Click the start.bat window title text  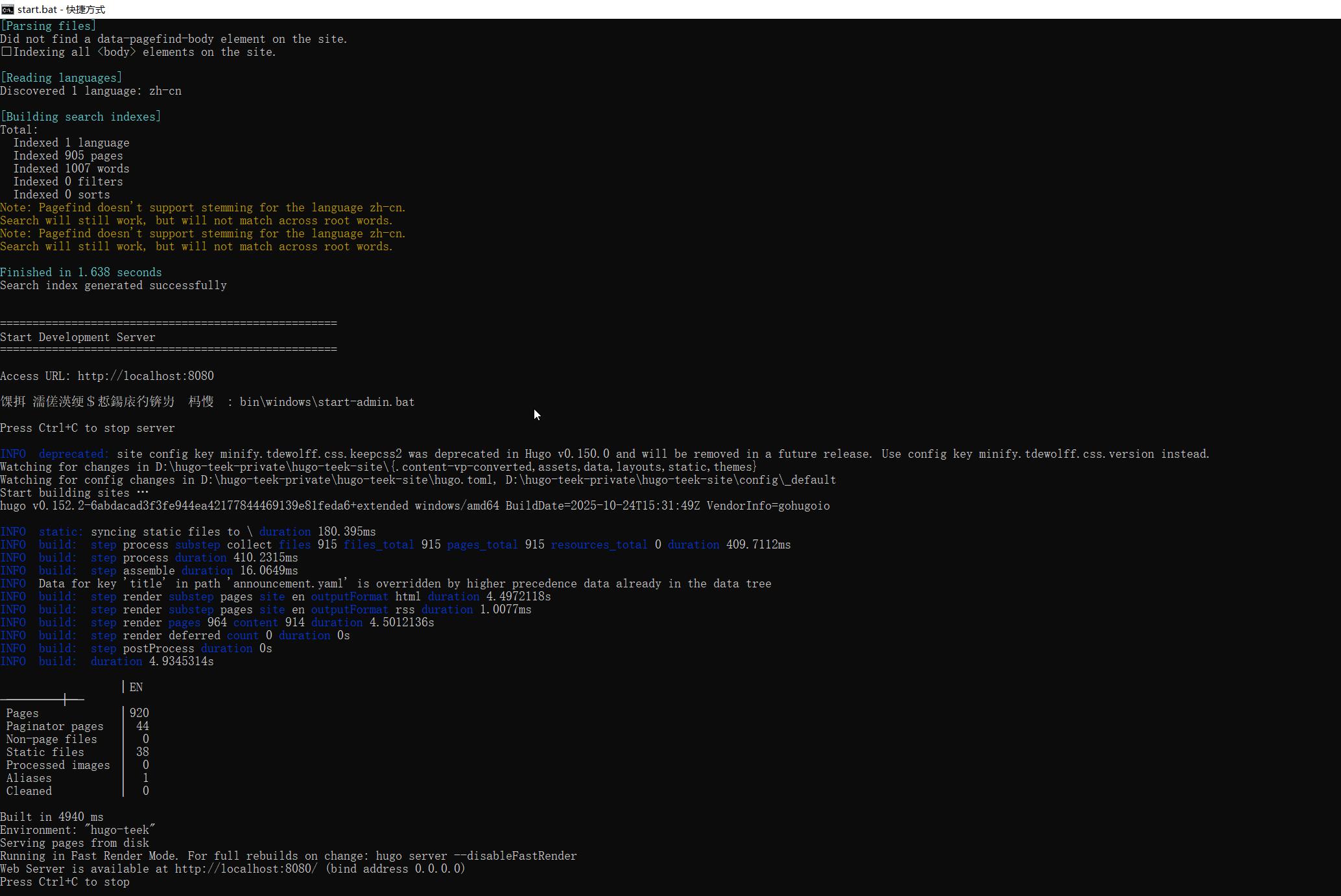pos(61,9)
